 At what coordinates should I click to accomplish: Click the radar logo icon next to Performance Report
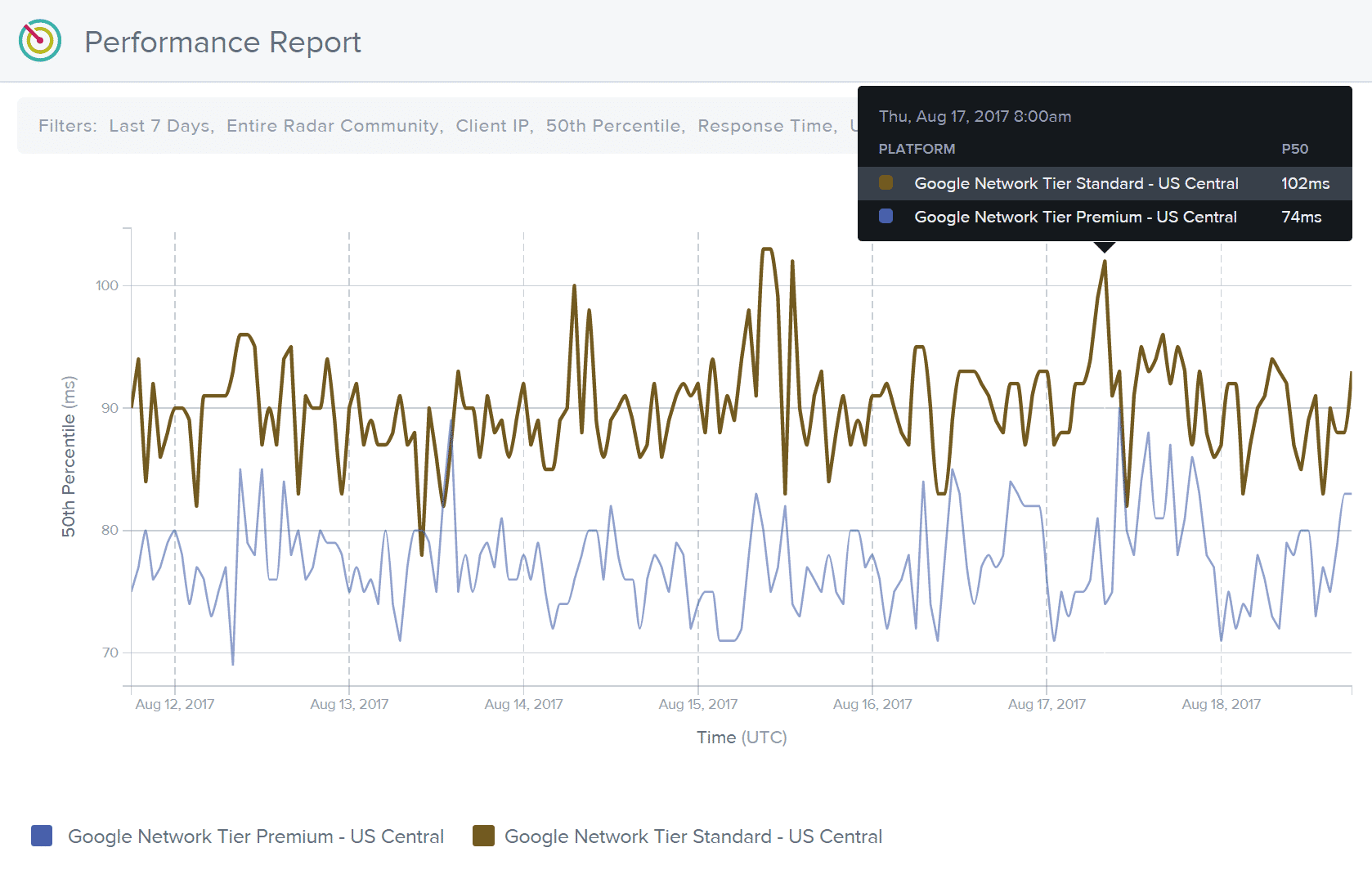click(x=38, y=39)
